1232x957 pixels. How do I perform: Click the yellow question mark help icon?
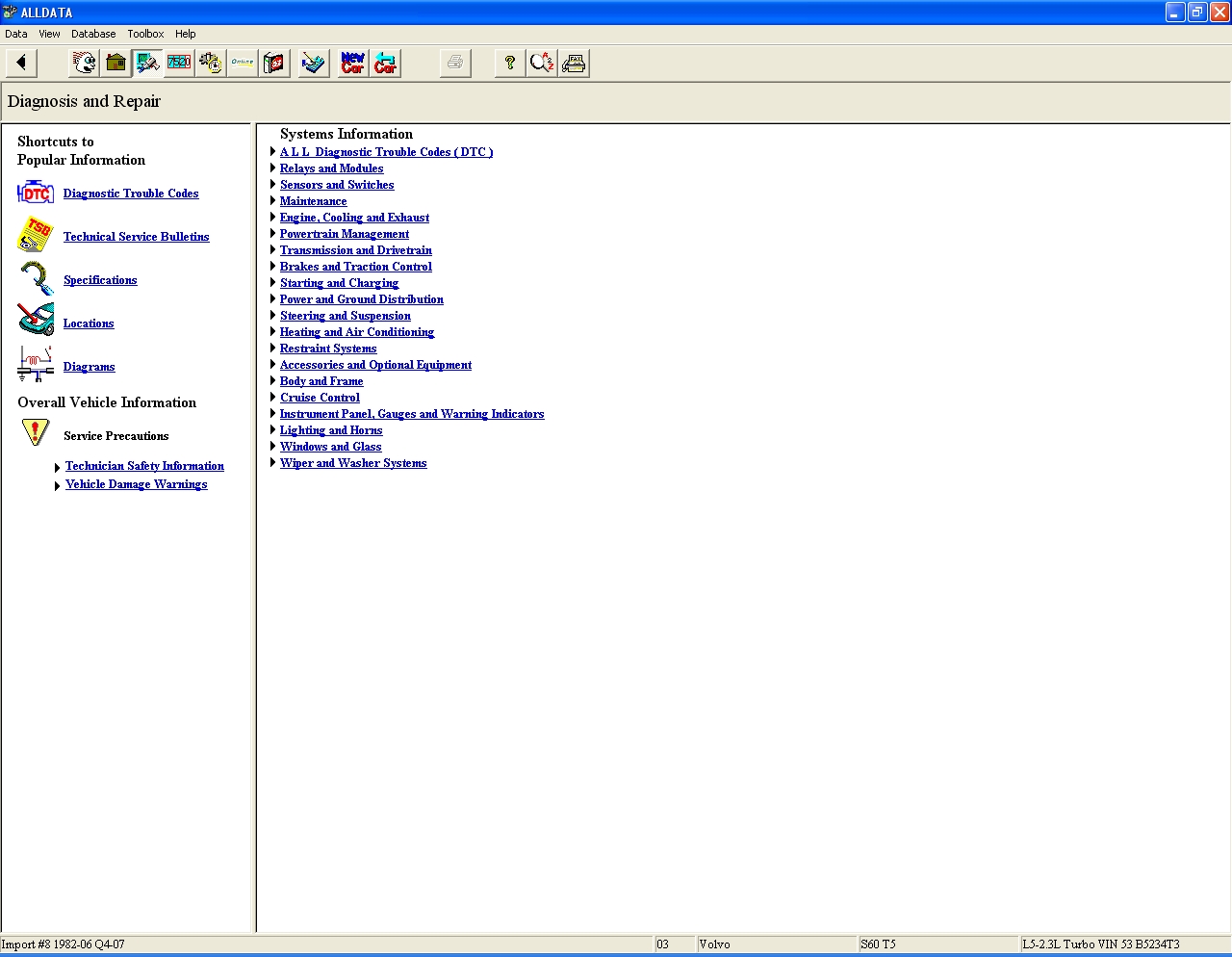(510, 64)
